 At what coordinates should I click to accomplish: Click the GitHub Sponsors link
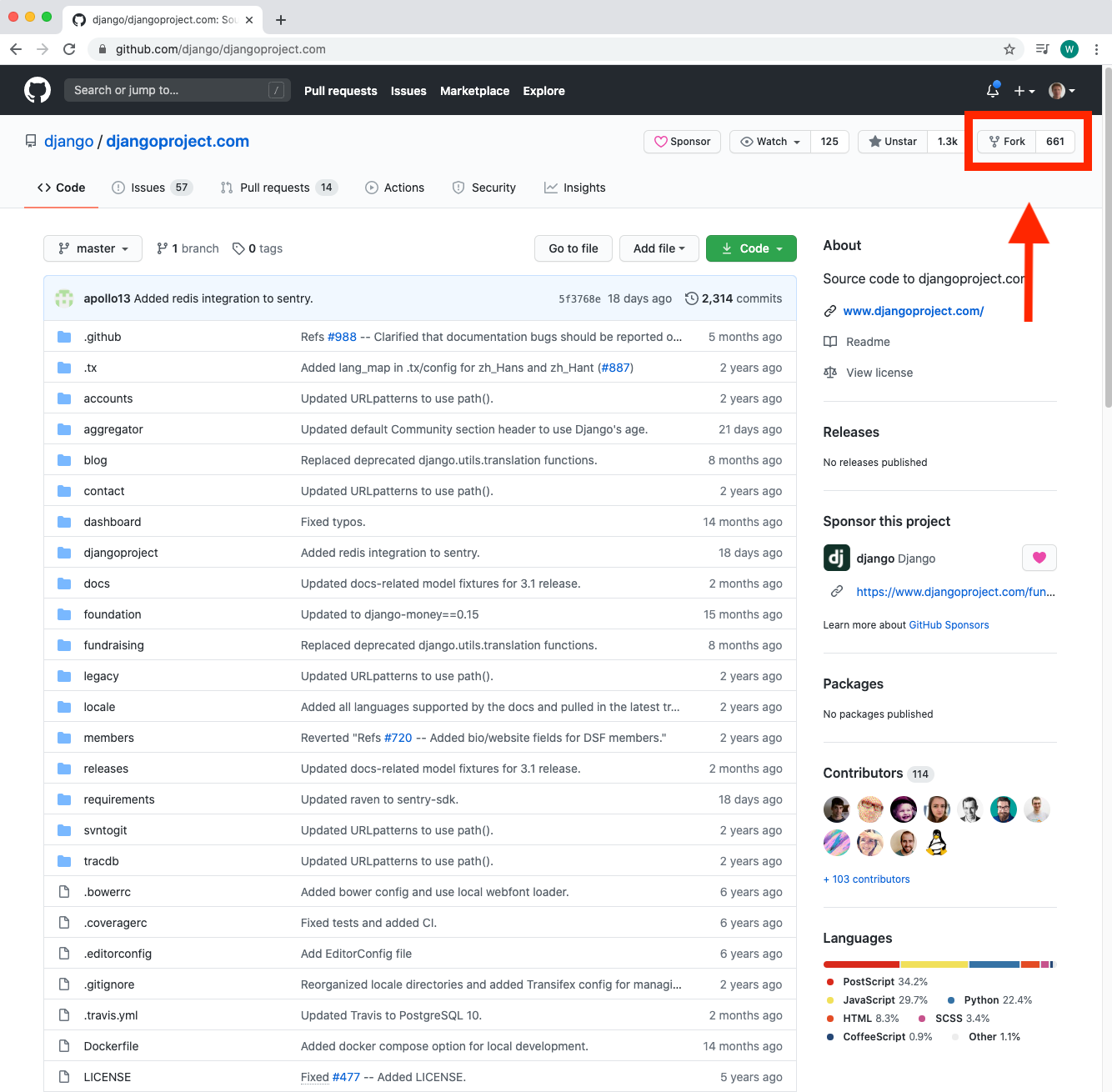[x=949, y=625]
